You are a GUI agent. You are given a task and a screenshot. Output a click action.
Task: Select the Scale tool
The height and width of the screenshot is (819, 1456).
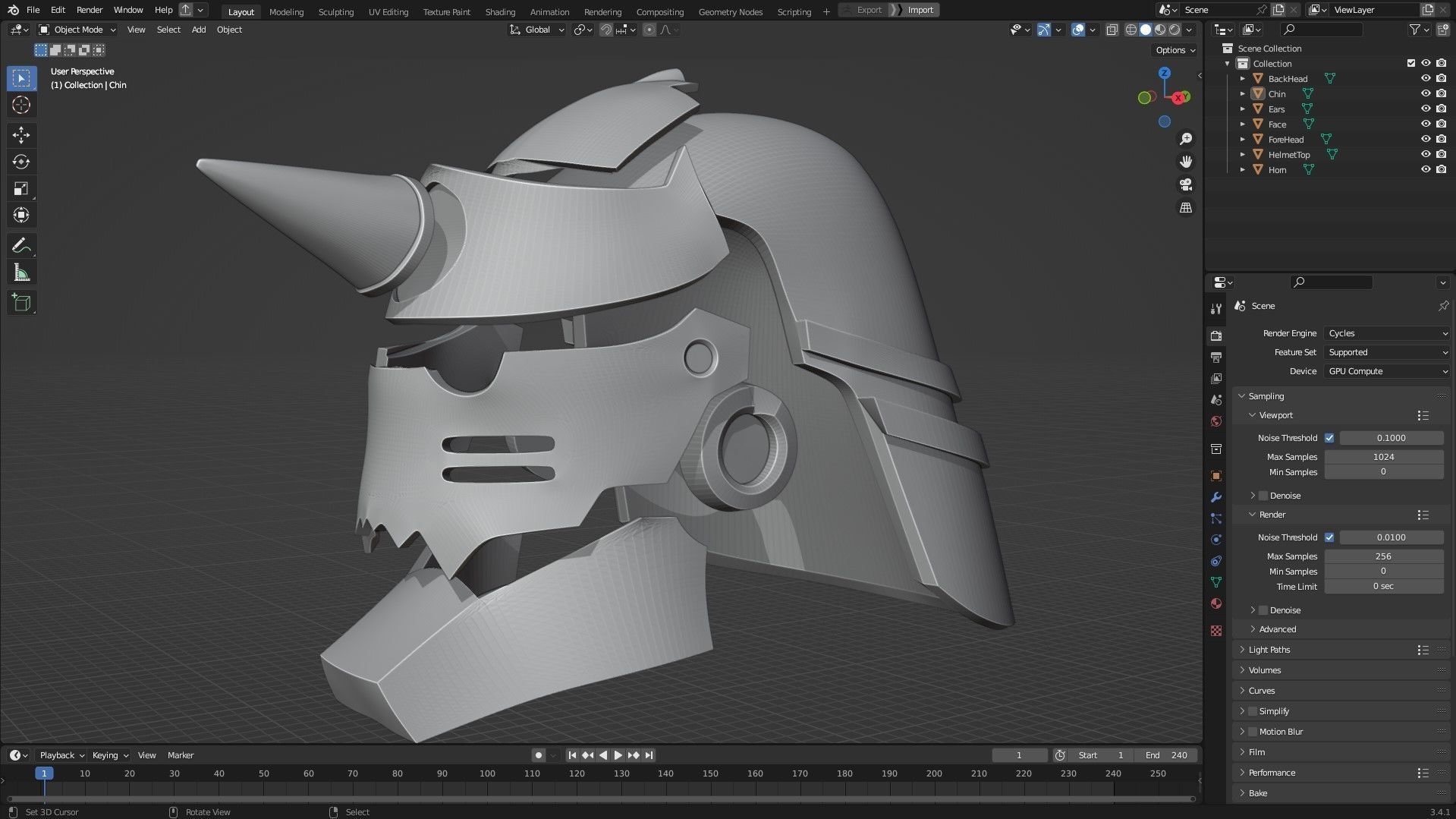pos(21,188)
